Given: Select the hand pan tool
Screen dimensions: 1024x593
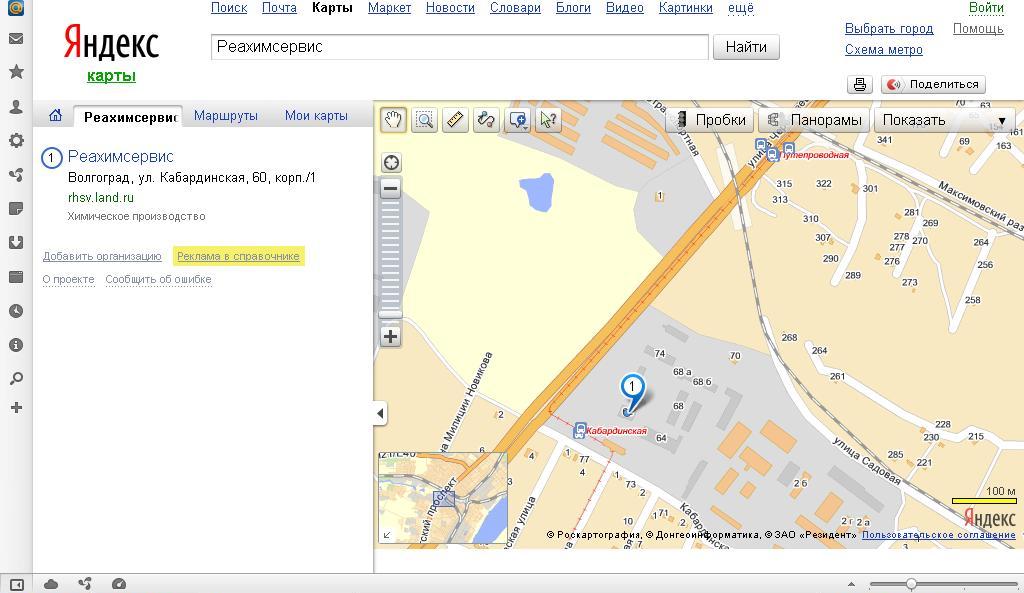Looking at the screenshot, I should pyautogui.click(x=393, y=120).
